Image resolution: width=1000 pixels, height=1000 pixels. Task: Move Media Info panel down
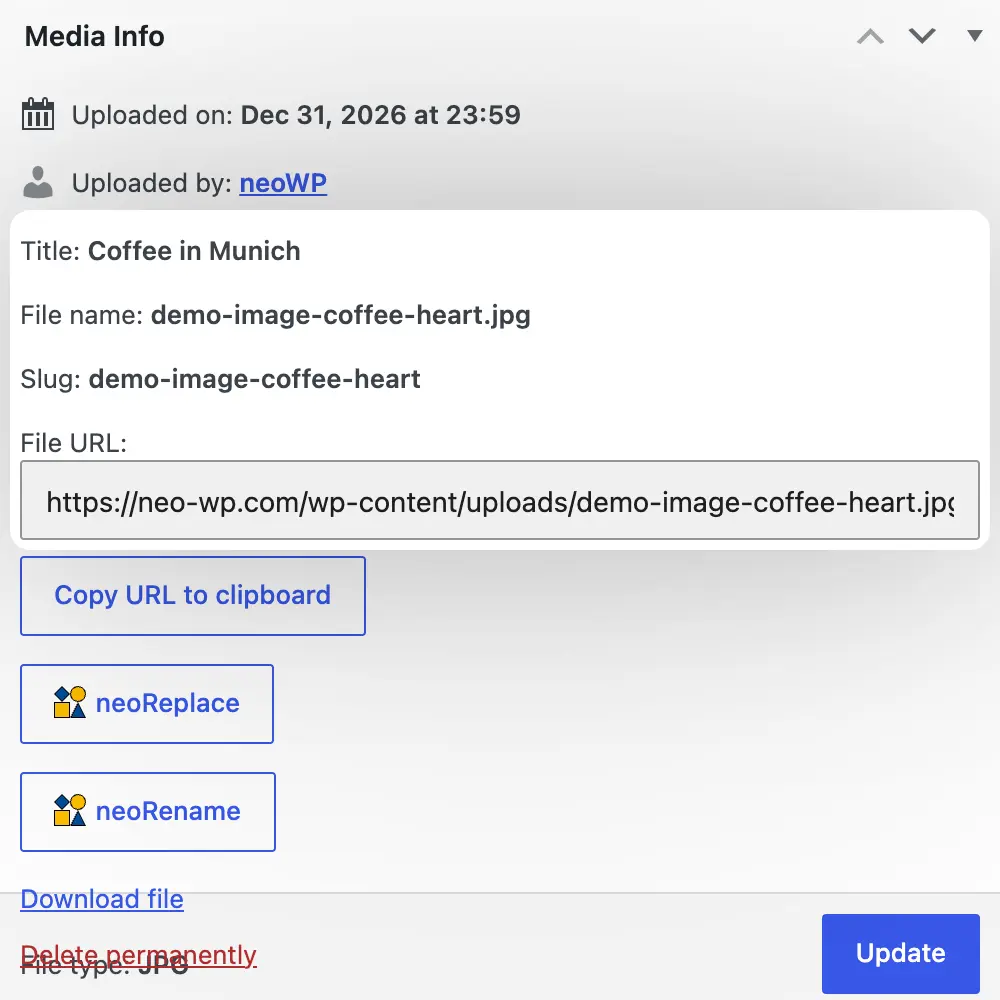(922, 36)
